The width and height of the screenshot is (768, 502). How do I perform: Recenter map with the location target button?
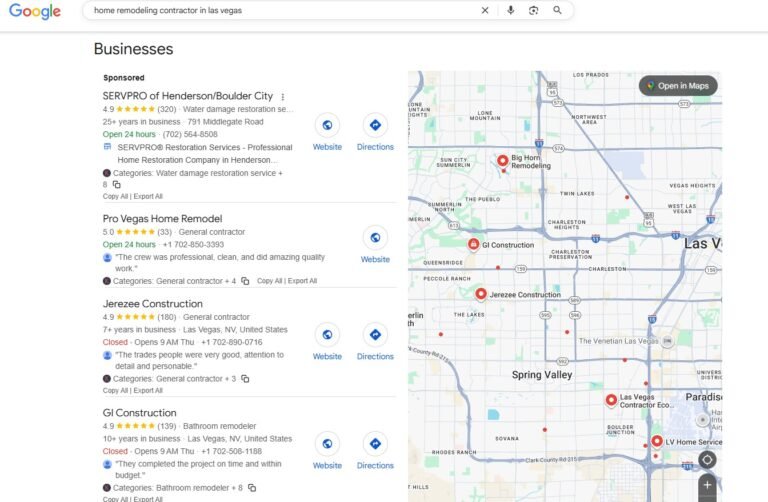pos(707,460)
